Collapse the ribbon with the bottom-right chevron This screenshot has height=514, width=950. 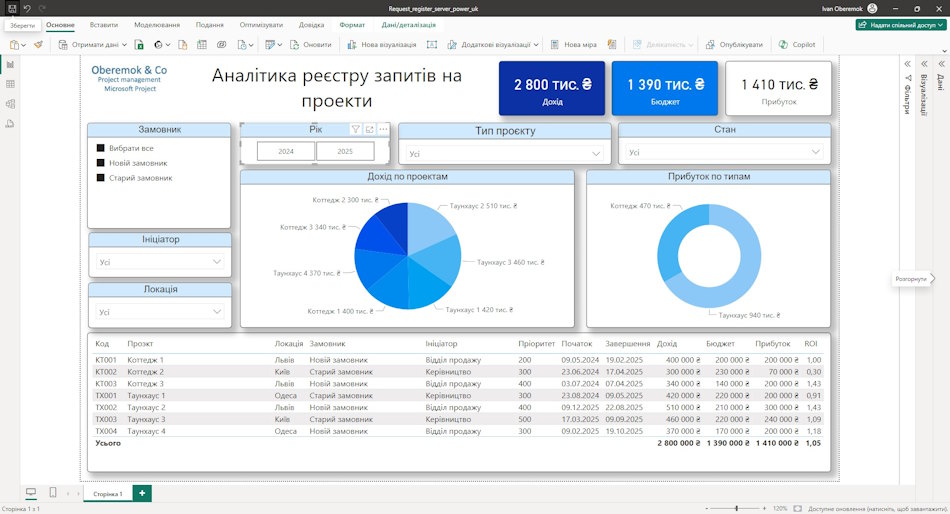(x=944, y=51)
